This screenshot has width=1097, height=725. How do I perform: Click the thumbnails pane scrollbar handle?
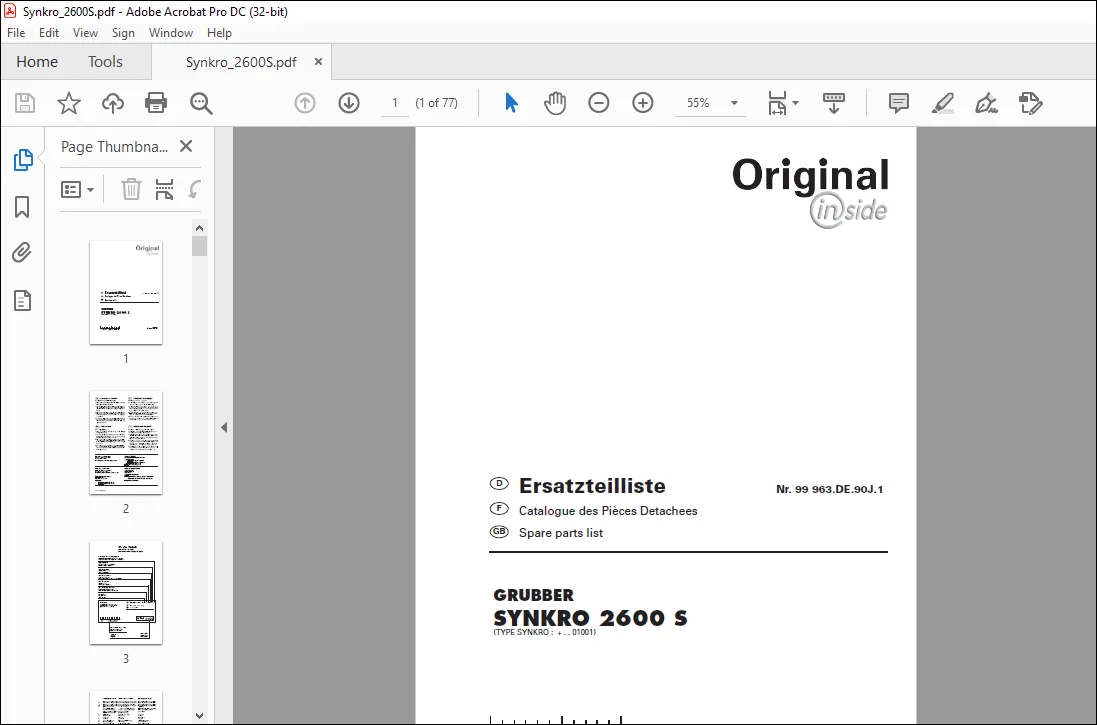199,246
